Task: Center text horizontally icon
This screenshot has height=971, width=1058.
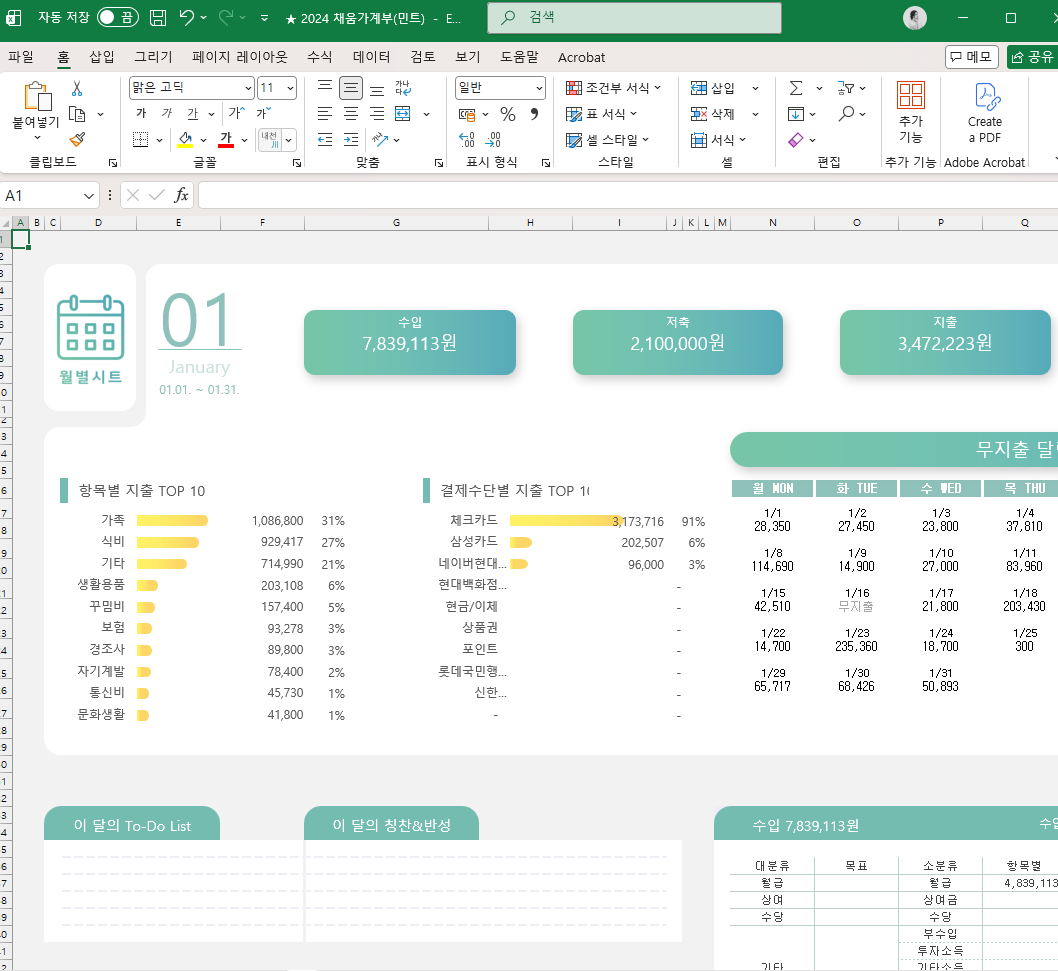Action: point(351,113)
